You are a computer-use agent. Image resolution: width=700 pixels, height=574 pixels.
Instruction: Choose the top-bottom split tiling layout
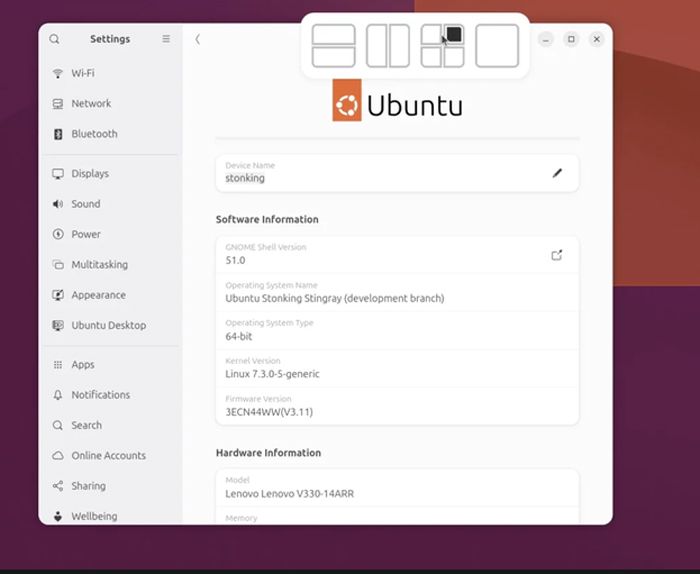click(333, 46)
